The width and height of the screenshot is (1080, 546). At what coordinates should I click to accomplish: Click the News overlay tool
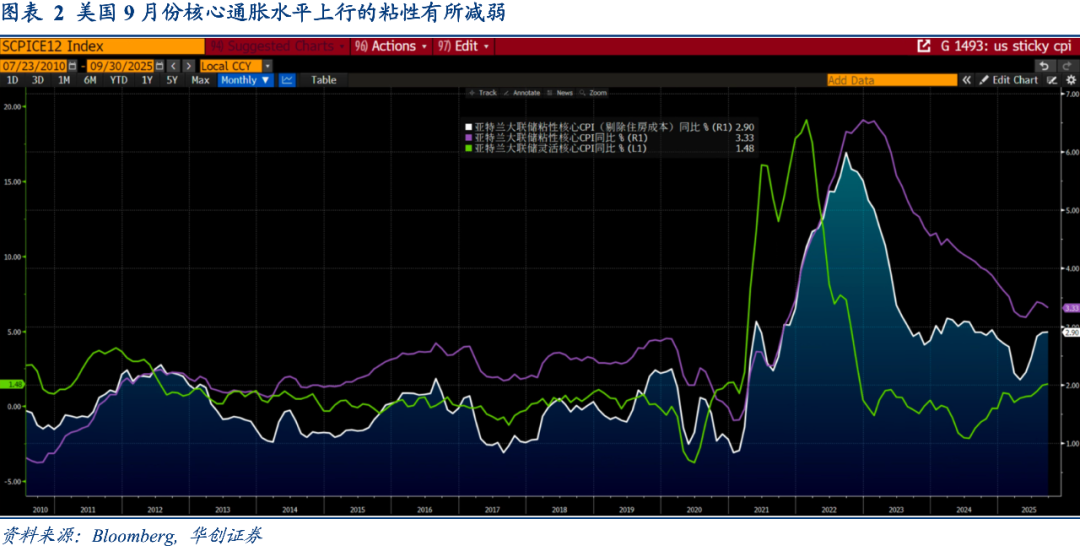click(561, 92)
